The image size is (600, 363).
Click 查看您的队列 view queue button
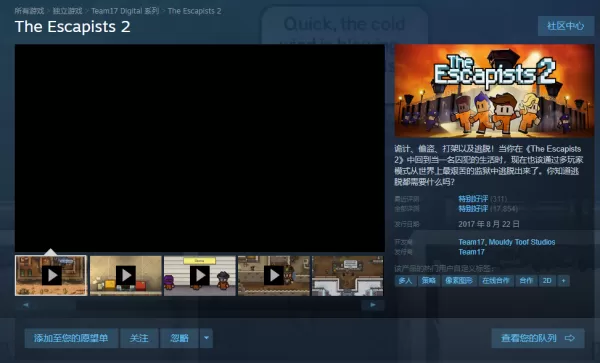538,338
